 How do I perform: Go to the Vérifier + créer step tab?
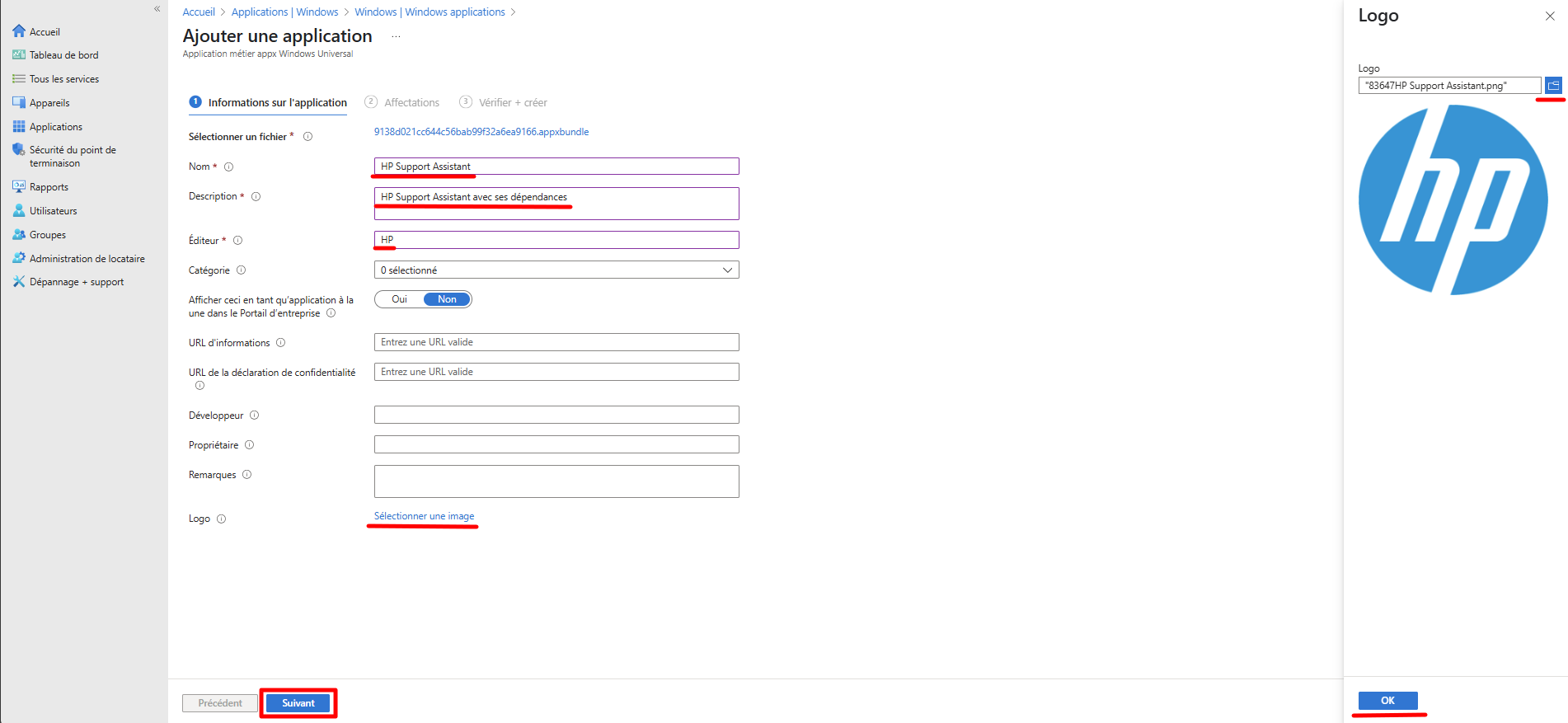pyautogui.click(x=503, y=102)
